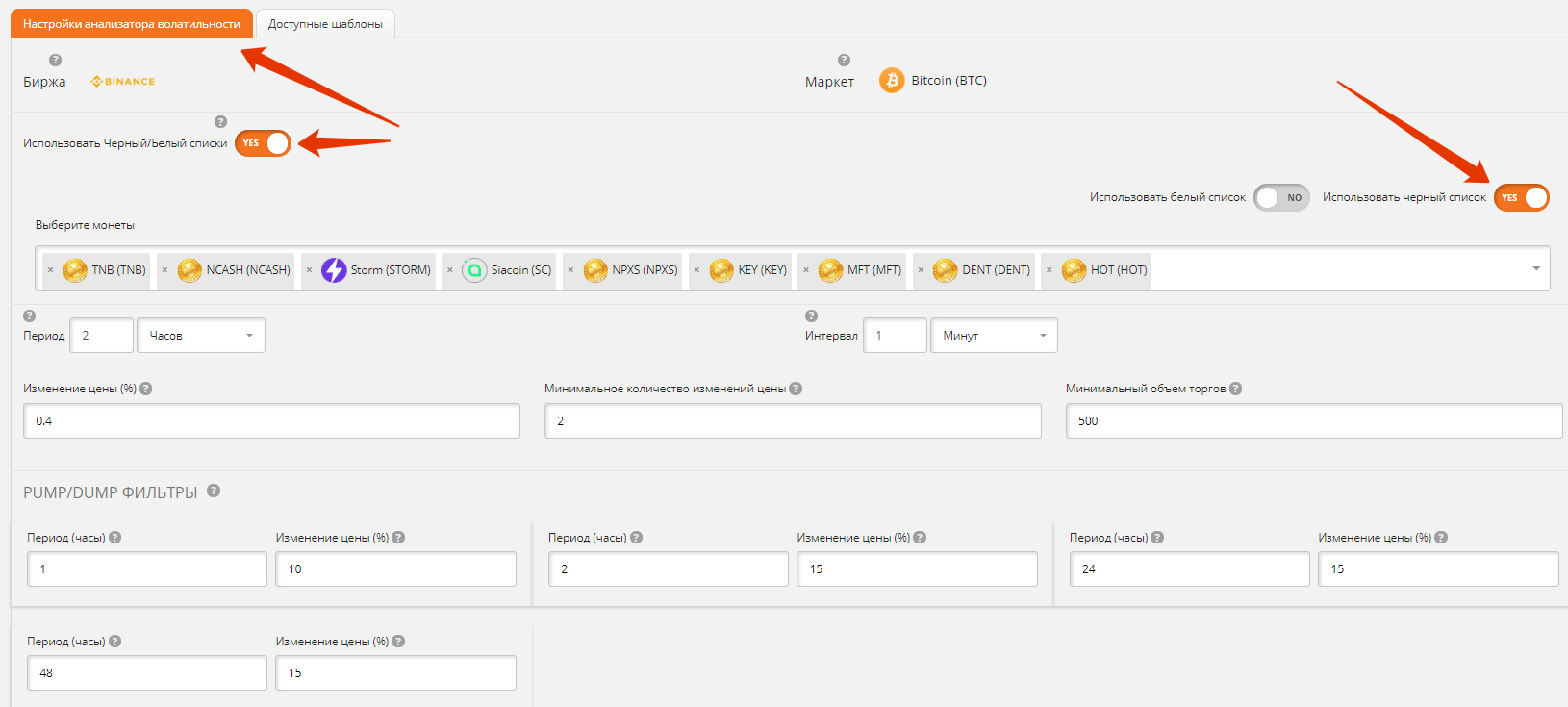This screenshot has width=1568, height=707.
Task: Select Настройки анализатора волатильности tab
Action: coord(132,24)
